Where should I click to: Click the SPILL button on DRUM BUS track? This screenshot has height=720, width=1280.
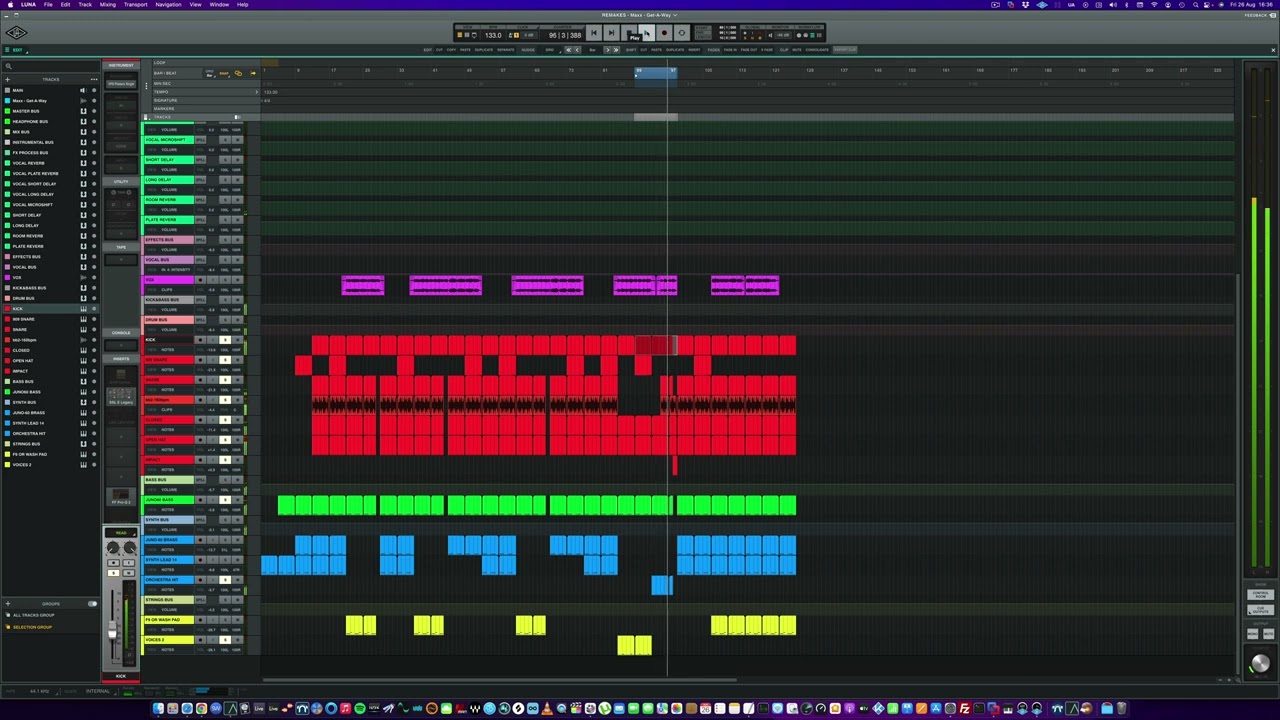200,320
